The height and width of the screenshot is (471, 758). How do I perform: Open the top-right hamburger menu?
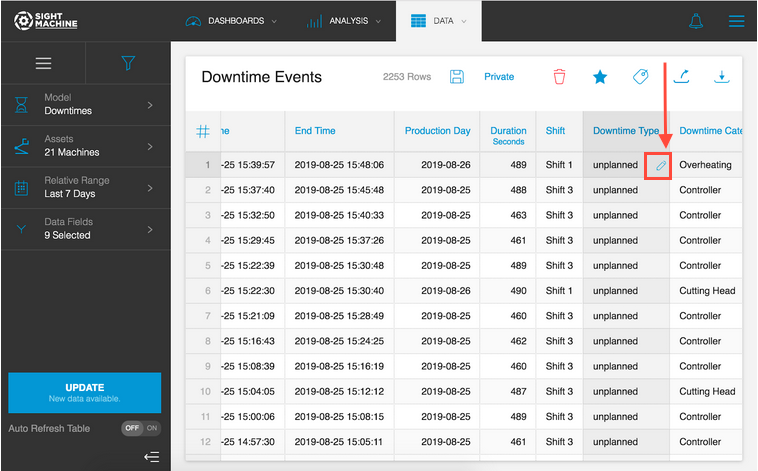[736, 21]
